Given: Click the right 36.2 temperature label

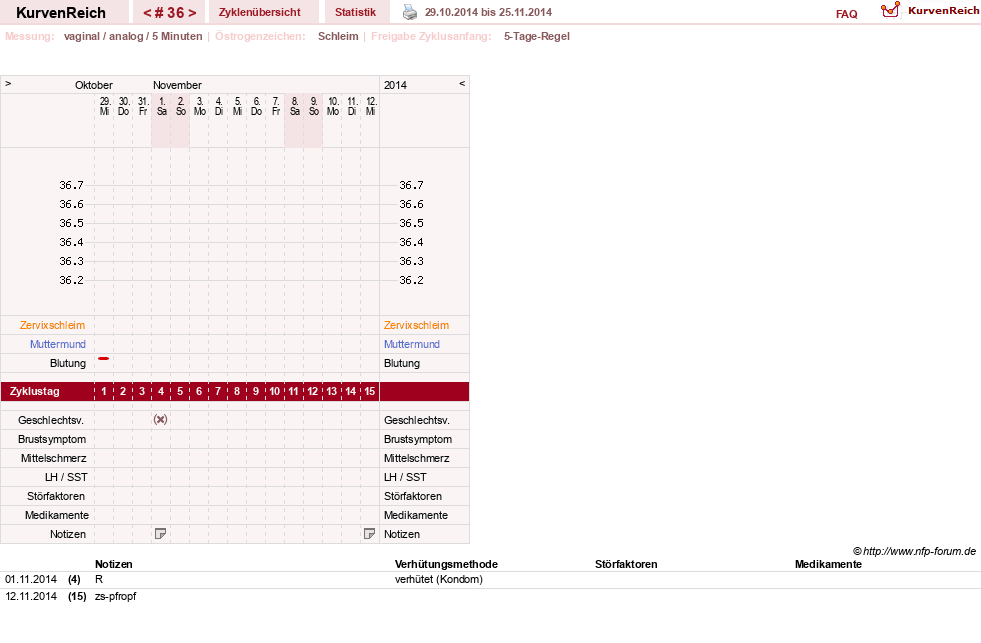Looking at the screenshot, I should [x=411, y=280].
